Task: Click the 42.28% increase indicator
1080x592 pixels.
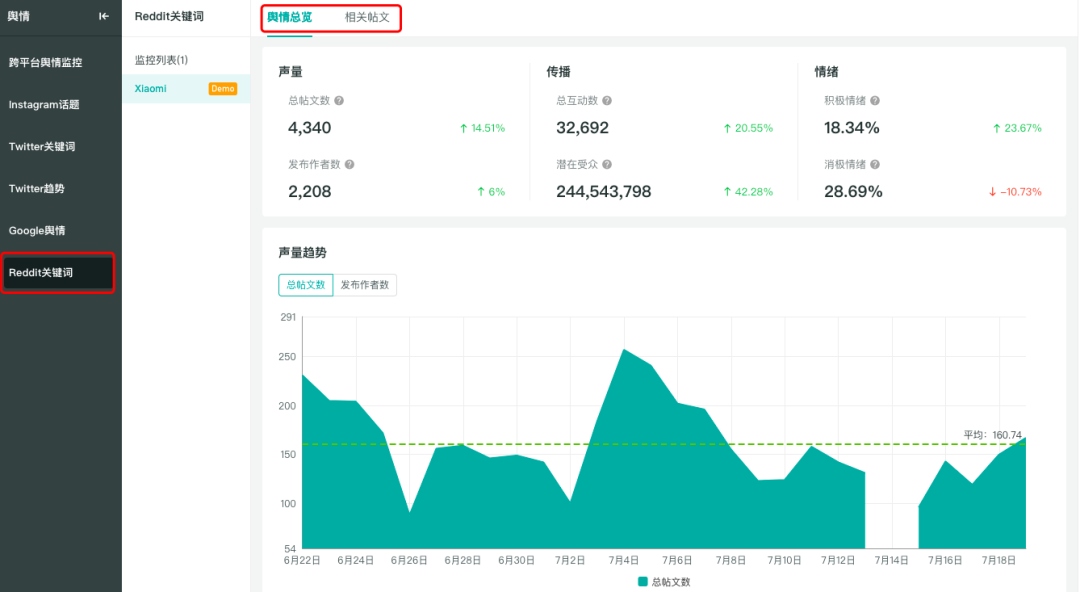Action: (x=748, y=192)
